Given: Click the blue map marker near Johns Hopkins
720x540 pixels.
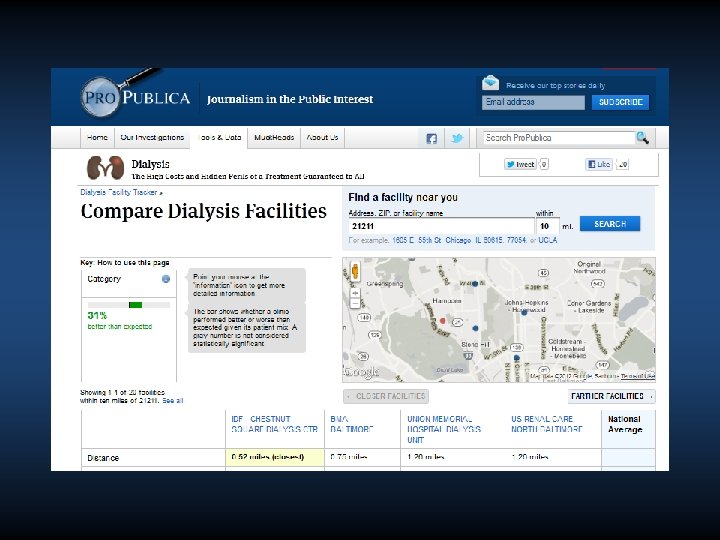Looking at the screenshot, I should coord(524,312).
